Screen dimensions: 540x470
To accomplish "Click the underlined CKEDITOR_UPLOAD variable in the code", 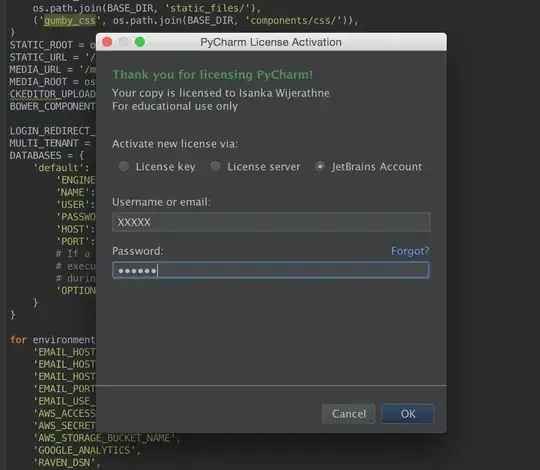I will [52, 94].
